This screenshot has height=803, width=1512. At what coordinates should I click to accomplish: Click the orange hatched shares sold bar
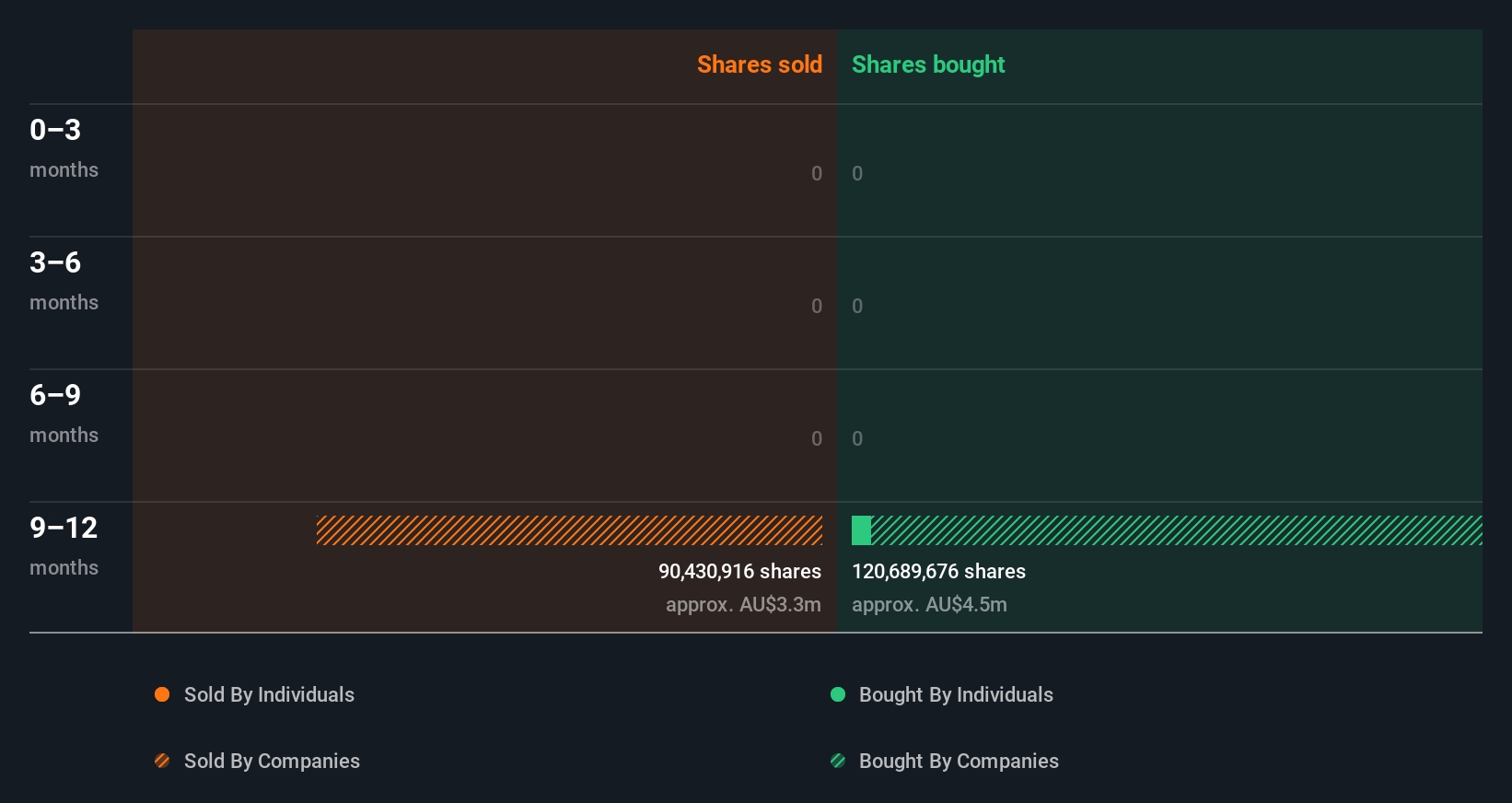coord(569,530)
